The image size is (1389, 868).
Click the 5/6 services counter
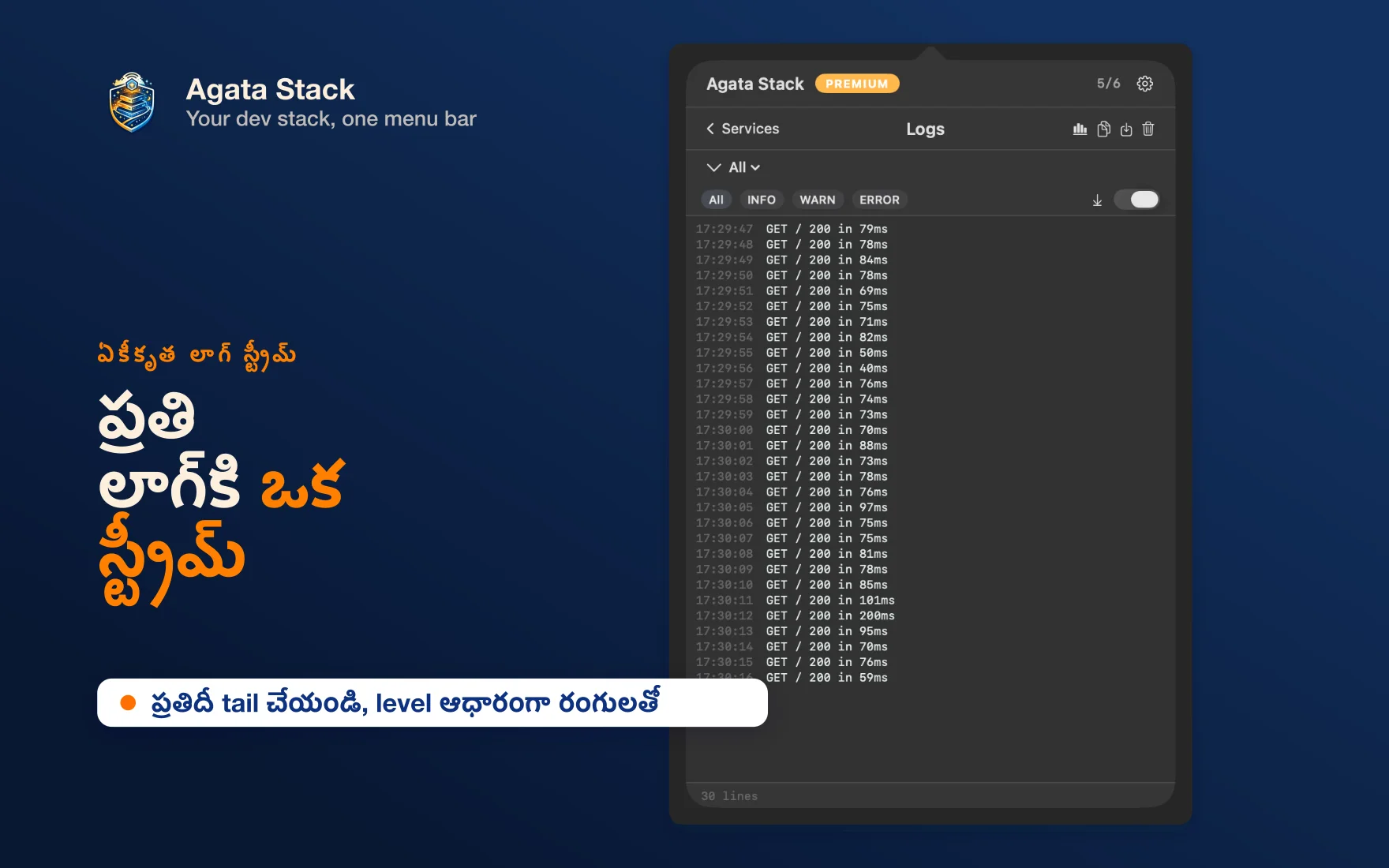(1108, 84)
